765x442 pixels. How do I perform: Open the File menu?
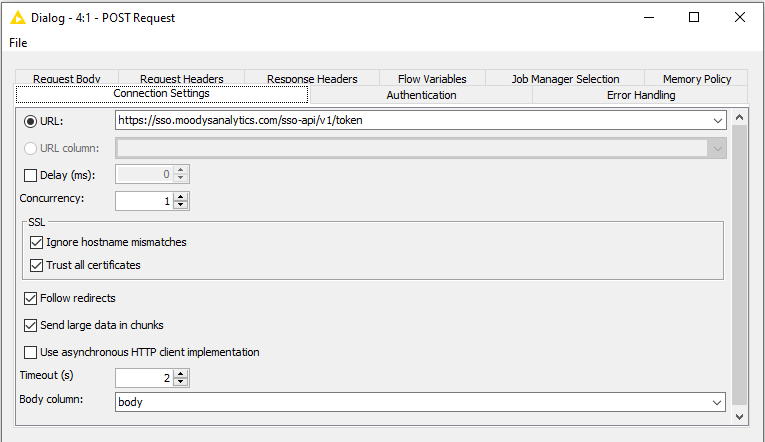point(18,43)
